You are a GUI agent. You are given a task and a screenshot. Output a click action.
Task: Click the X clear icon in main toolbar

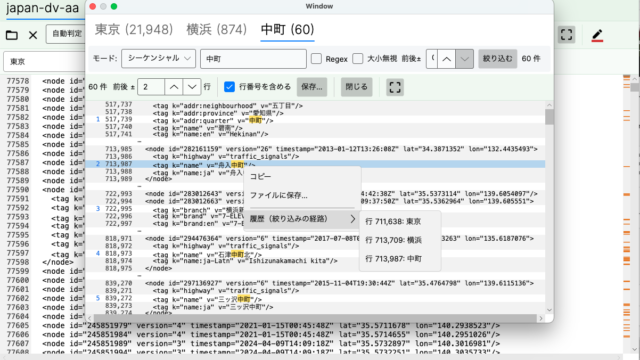coord(33,36)
